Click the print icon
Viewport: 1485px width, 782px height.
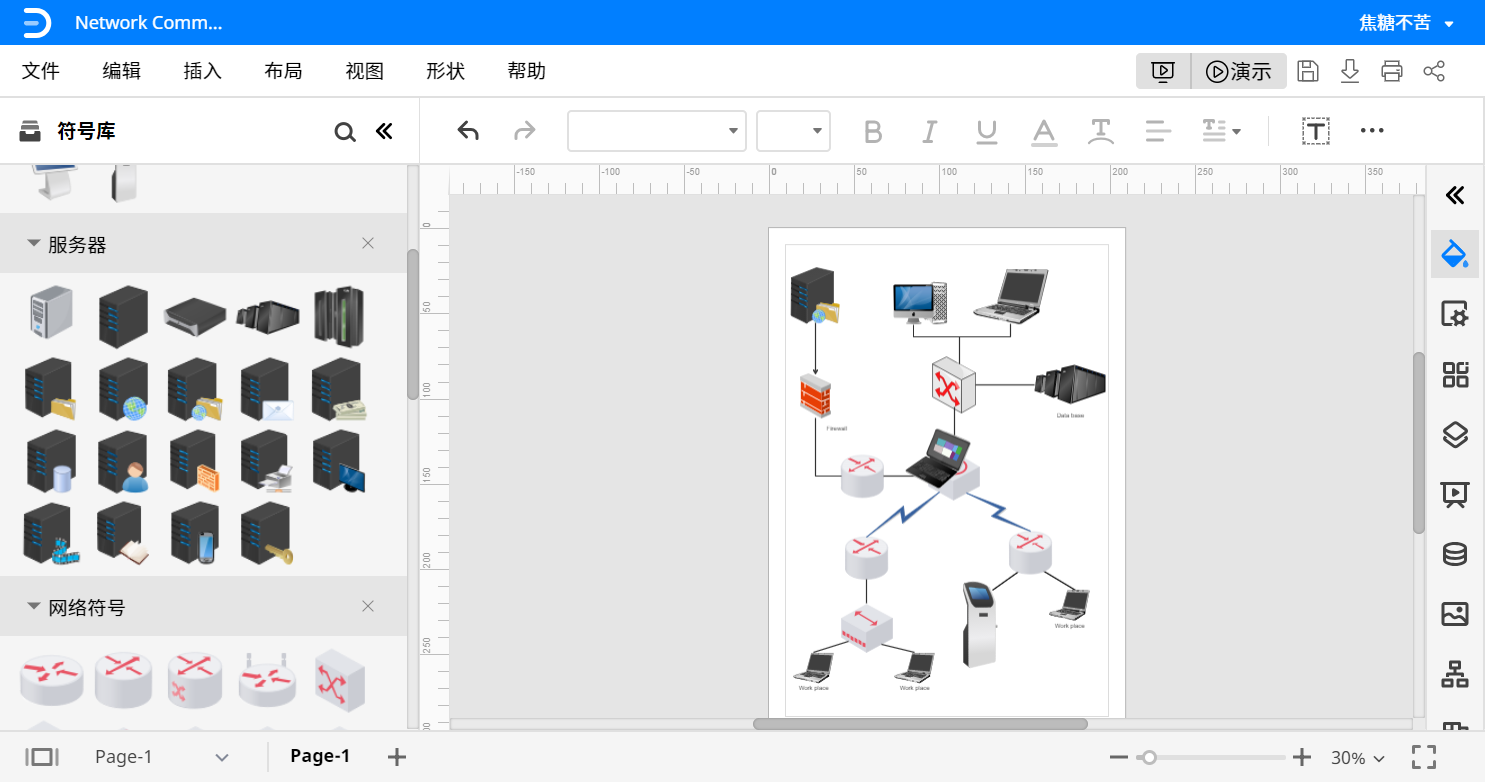pos(1391,71)
